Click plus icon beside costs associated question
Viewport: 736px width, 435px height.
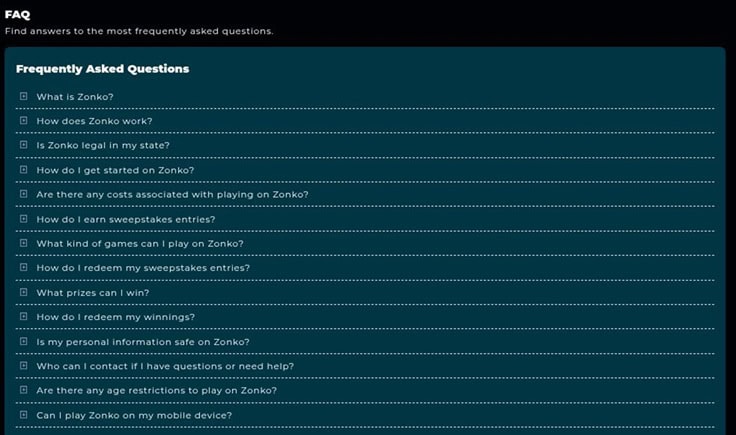click(23, 194)
